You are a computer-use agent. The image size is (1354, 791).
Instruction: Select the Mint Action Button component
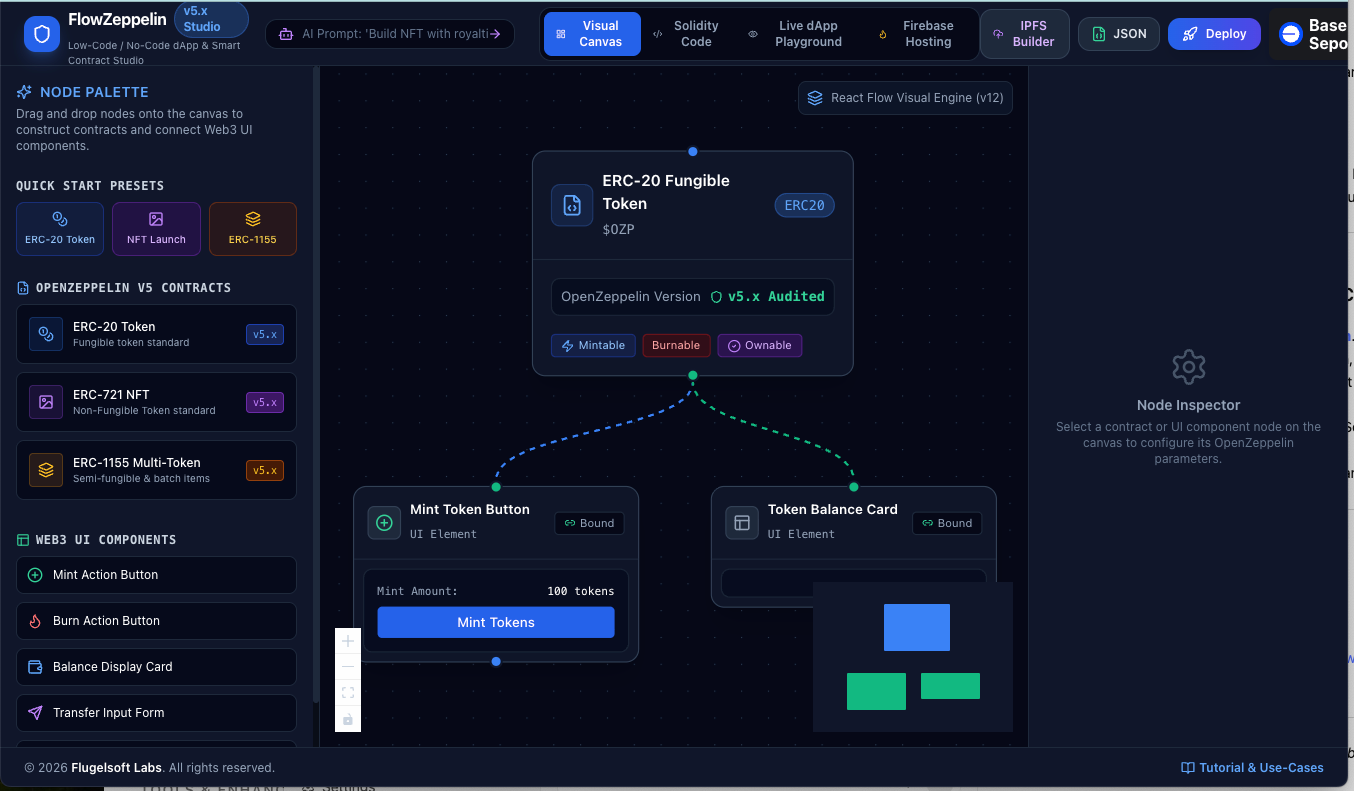156,575
